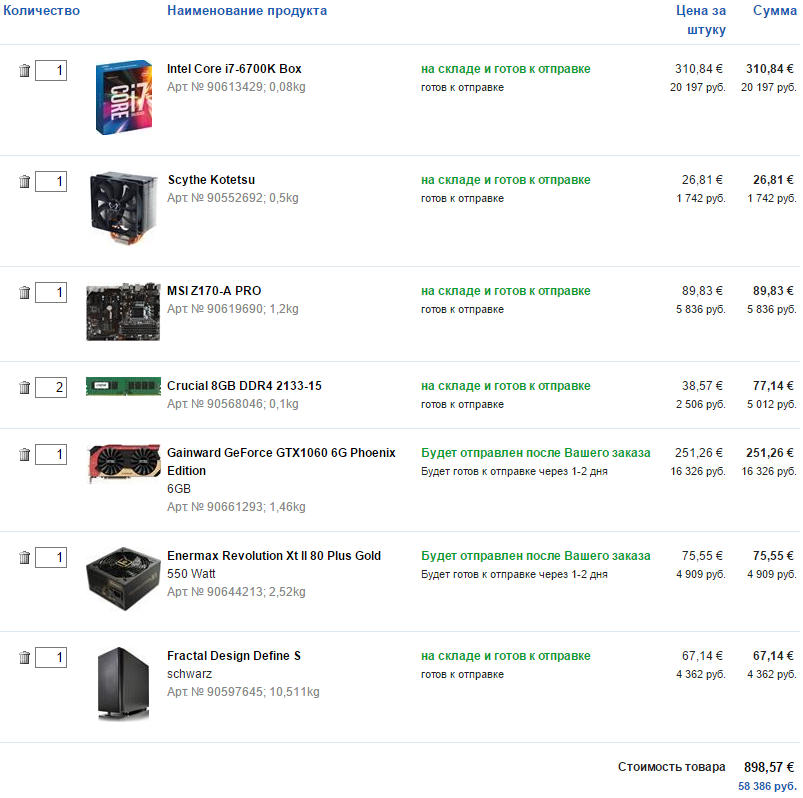803x798 pixels.
Task: Click Fractal Design case thumbnail
Action: 123,683
